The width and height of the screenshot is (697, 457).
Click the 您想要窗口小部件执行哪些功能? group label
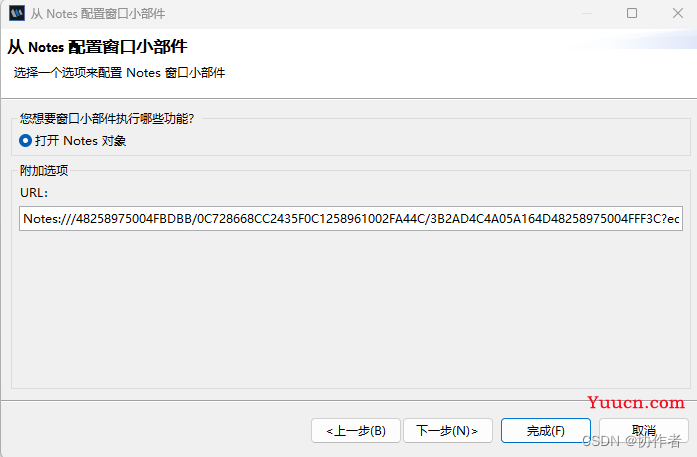point(107,119)
